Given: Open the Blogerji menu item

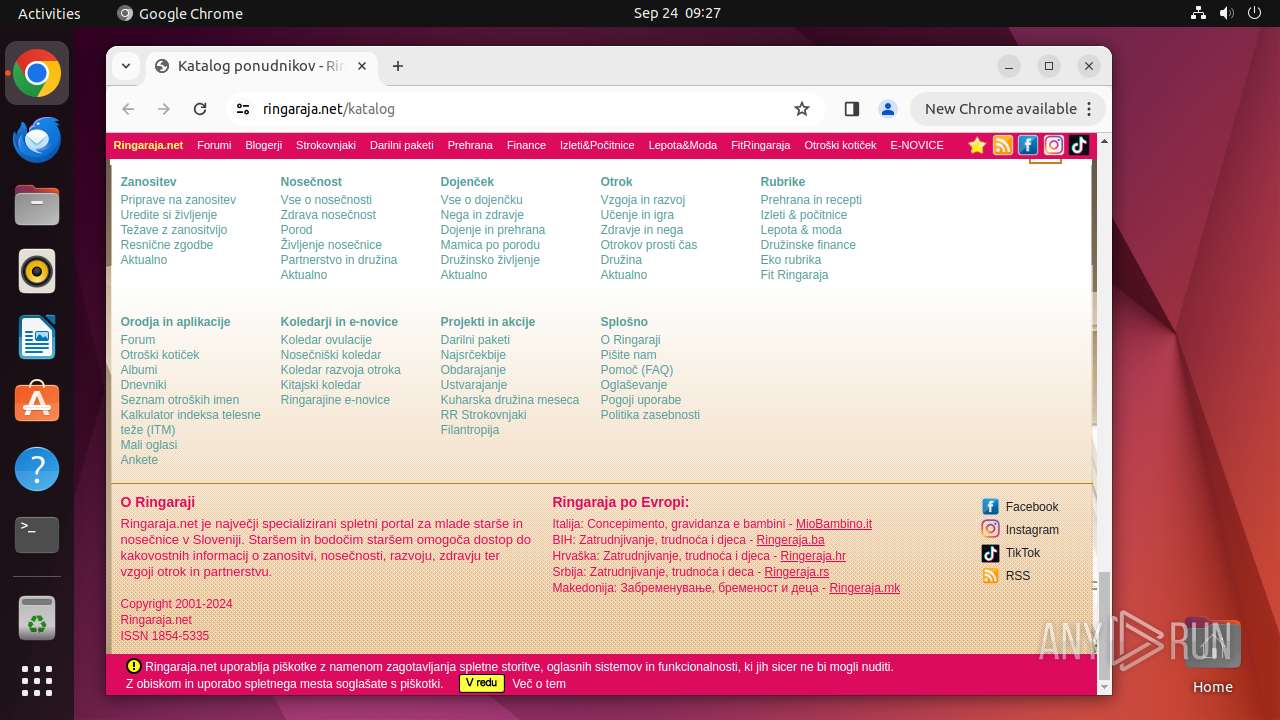Looking at the screenshot, I should click(264, 145).
